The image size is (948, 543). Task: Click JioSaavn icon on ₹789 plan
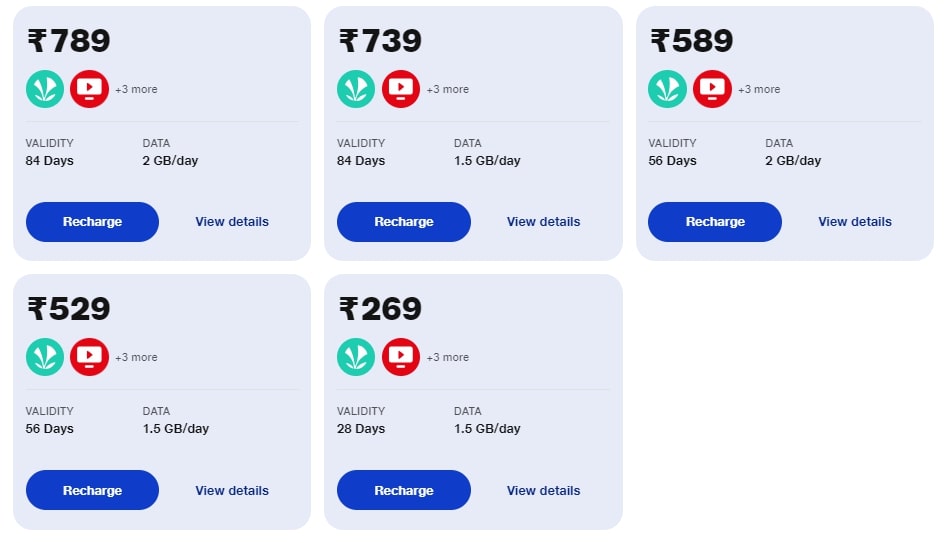[x=45, y=89]
